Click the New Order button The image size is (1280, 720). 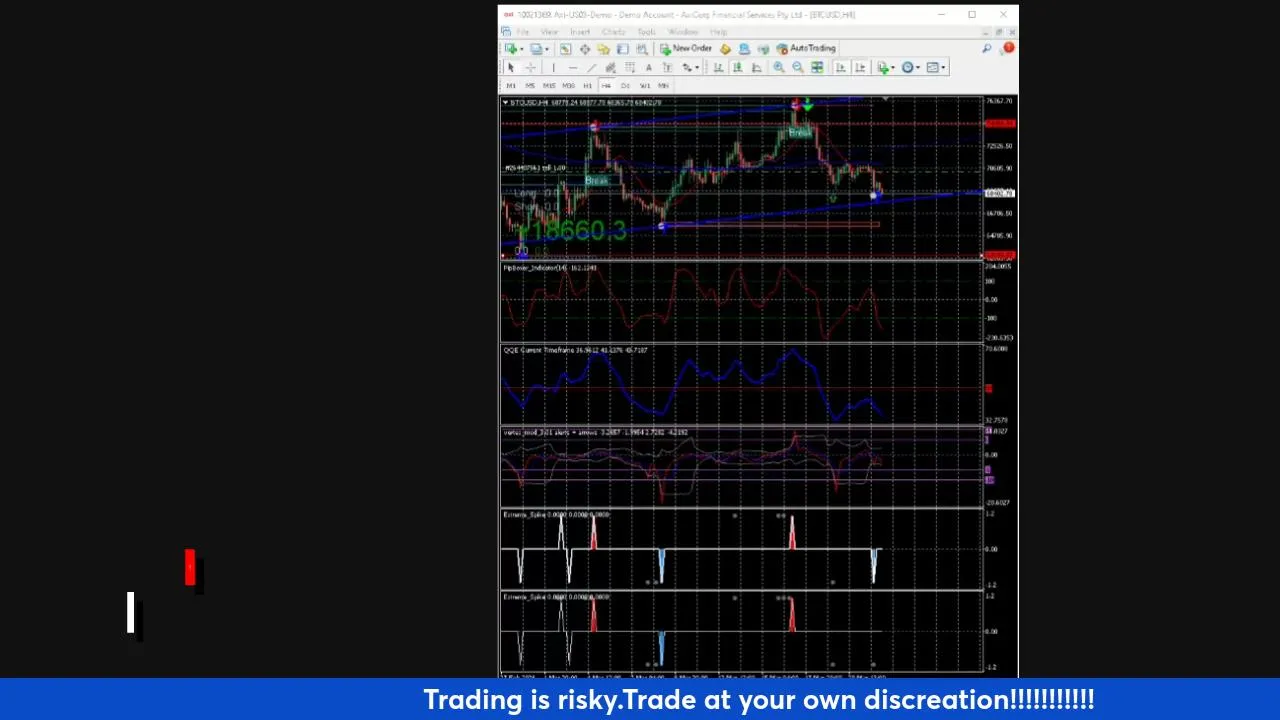point(686,48)
